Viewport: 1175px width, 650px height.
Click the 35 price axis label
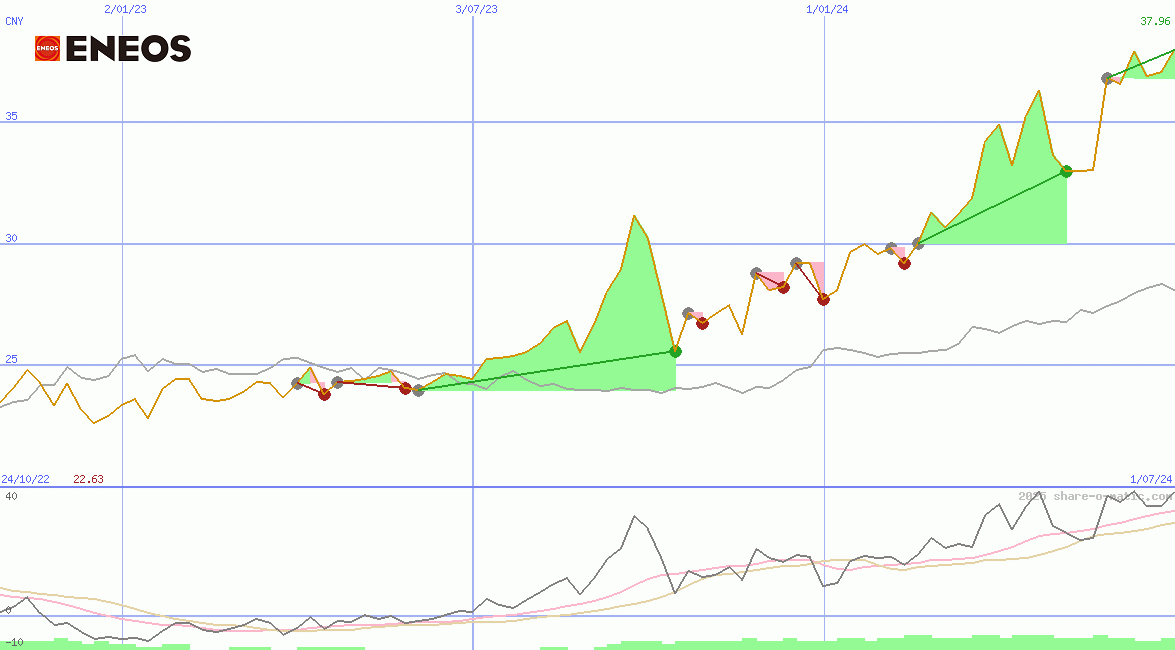pos(11,116)
